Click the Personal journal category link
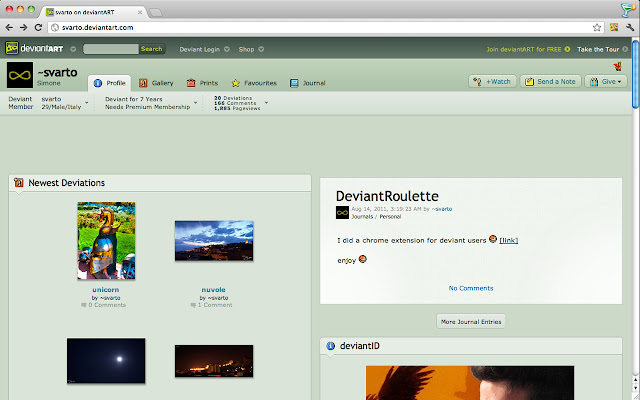Viewport: 640px width, 400px height. click(390, 216)
